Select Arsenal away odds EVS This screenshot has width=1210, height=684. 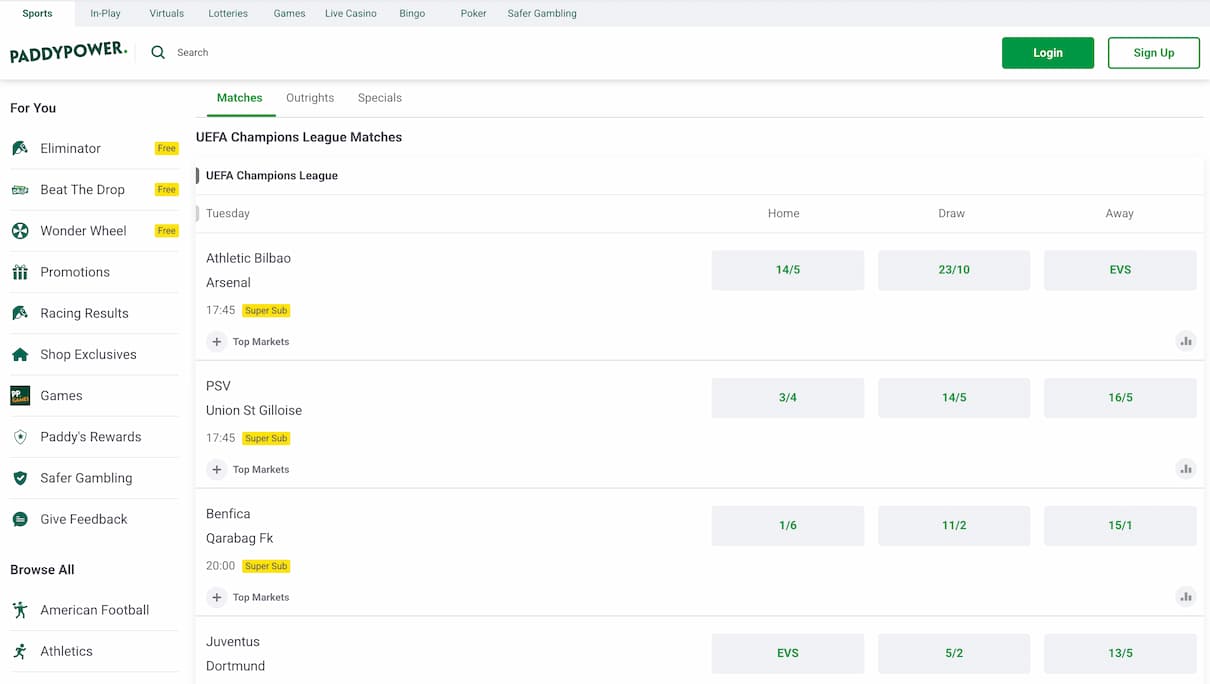coord(1120,270)
